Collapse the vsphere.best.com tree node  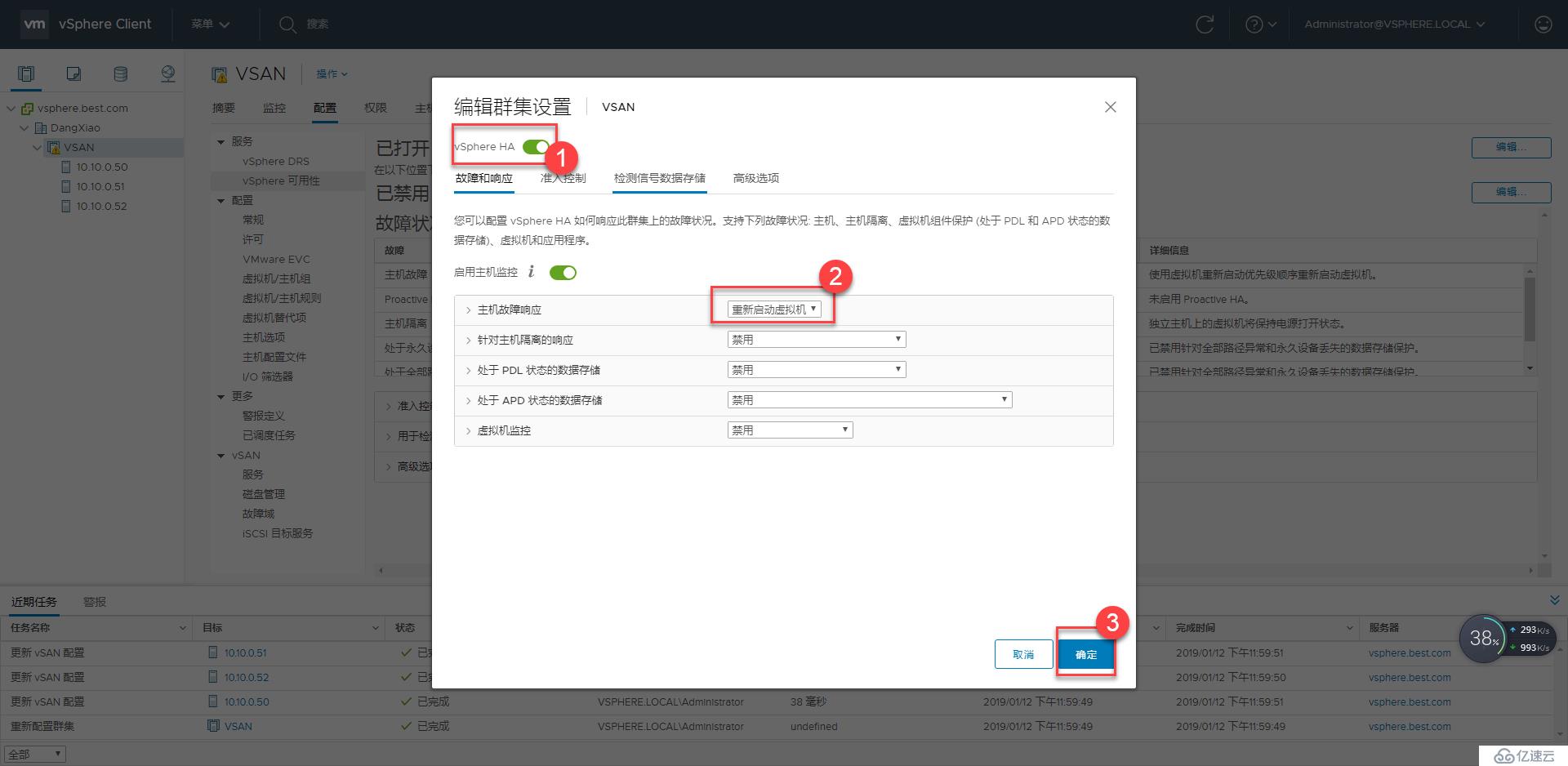[x=11, y=108]
